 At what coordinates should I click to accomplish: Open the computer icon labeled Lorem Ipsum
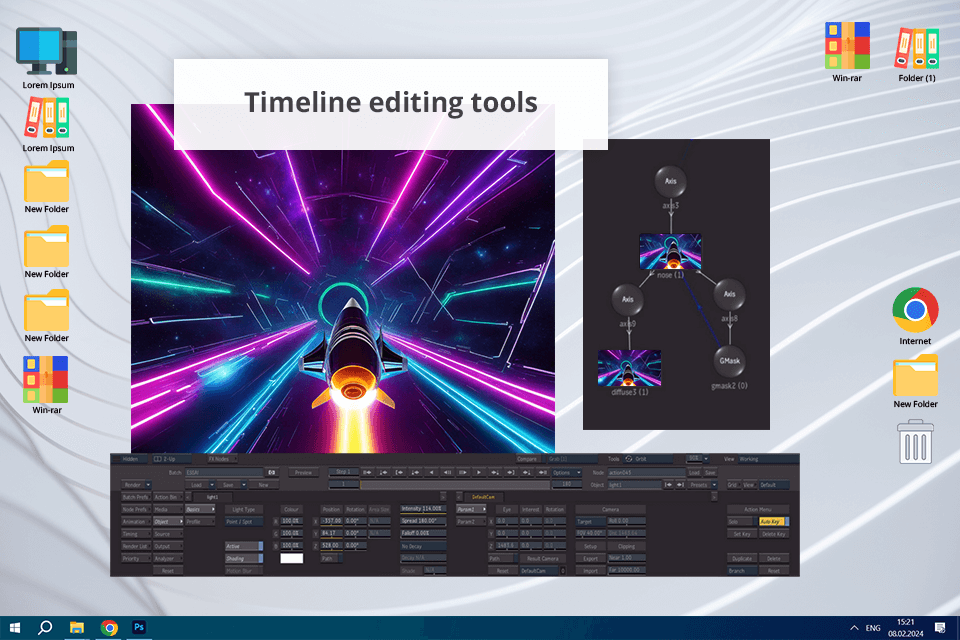coord(47,51)
